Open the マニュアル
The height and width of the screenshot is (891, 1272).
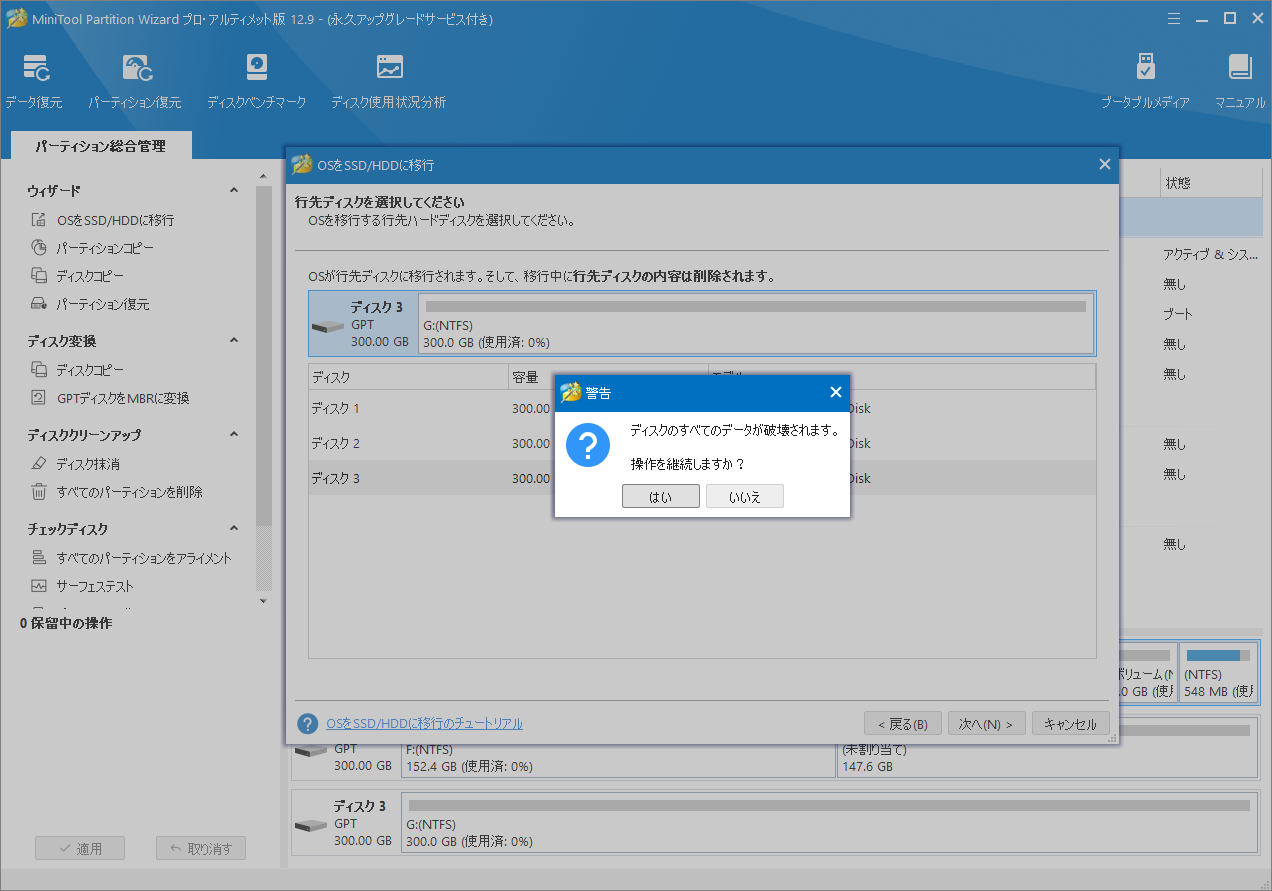(x=1240, y=82)
